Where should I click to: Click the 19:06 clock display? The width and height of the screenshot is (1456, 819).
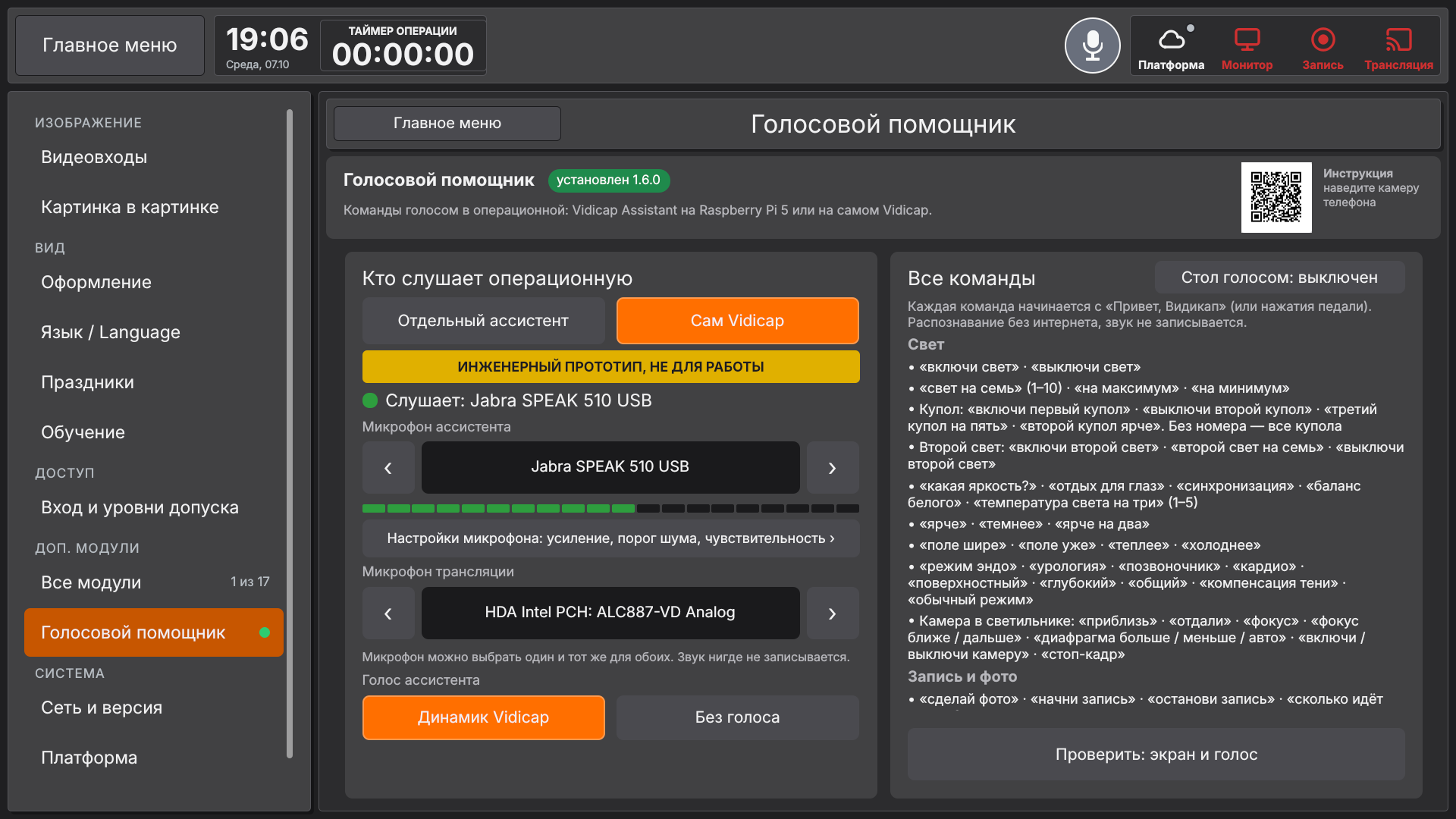(267, 39)
